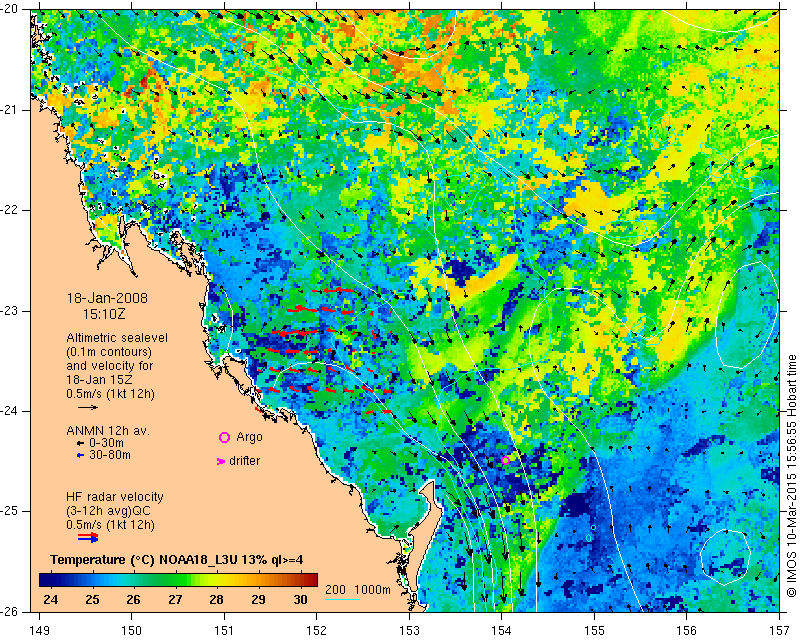Click the longitude axis label '152'

pyautogui.click(x=317, y=631)
